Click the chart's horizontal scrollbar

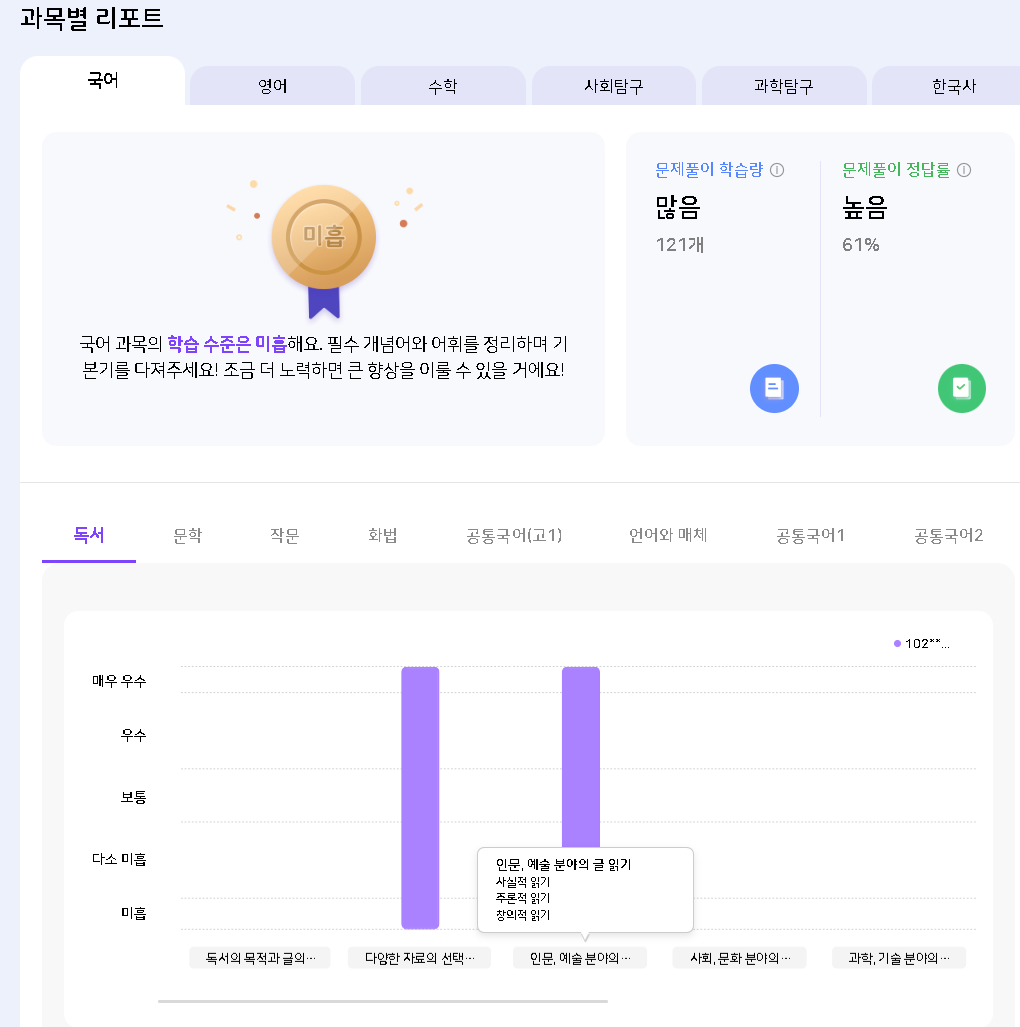(382, 1000)
